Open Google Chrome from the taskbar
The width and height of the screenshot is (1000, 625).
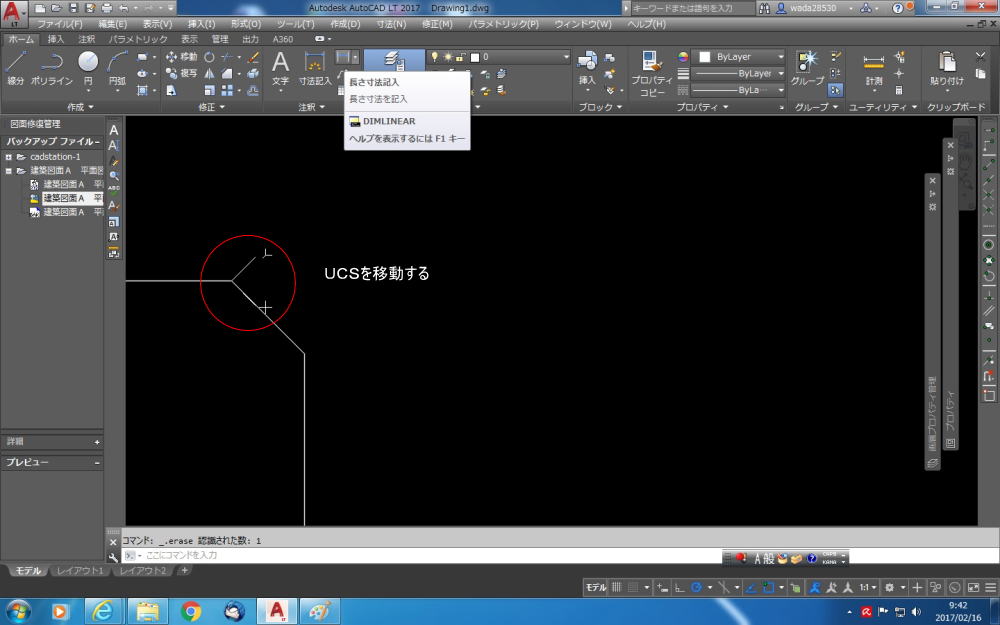coord(190,612)
